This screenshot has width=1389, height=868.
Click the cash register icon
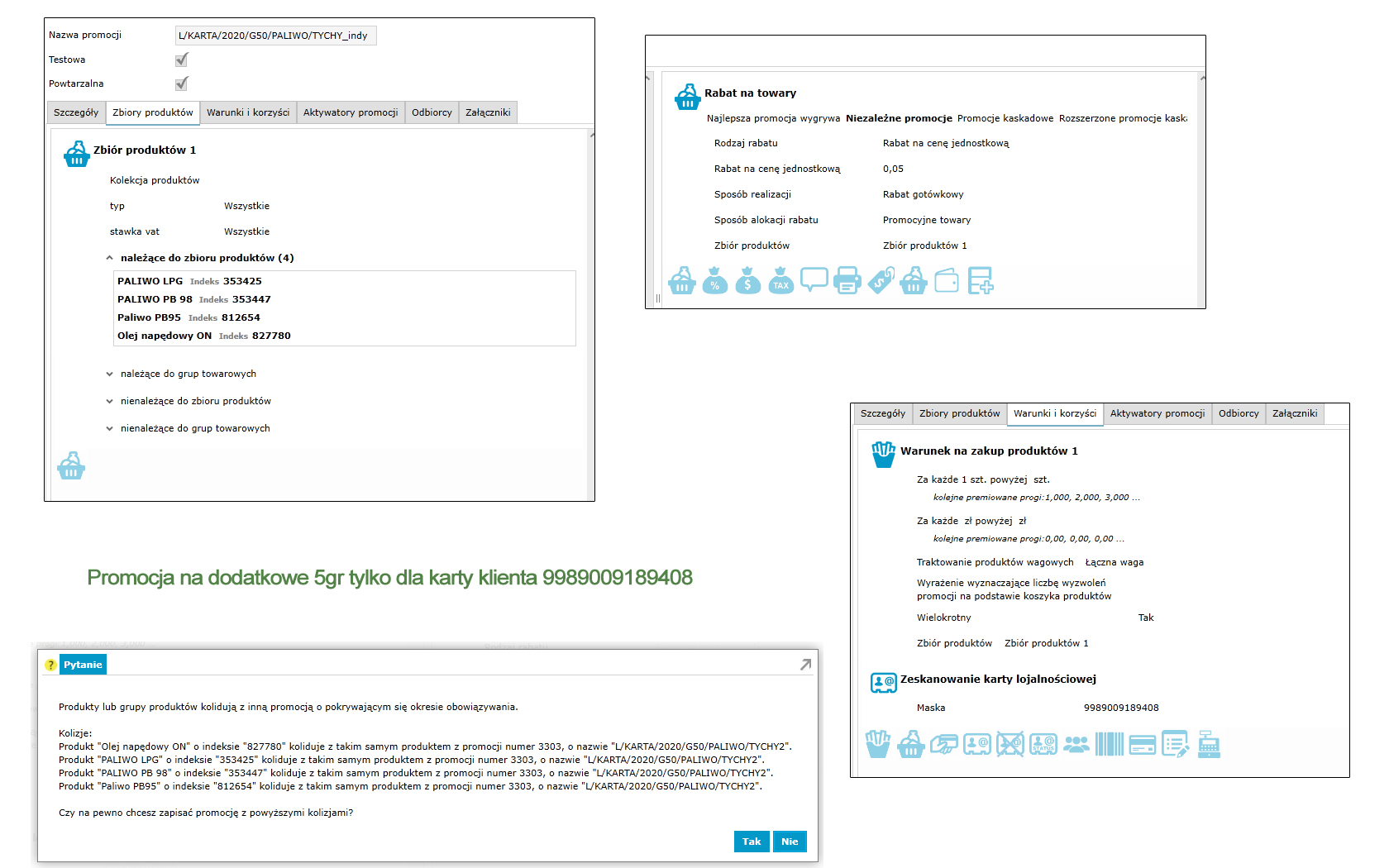click(x=1209, y=745)
